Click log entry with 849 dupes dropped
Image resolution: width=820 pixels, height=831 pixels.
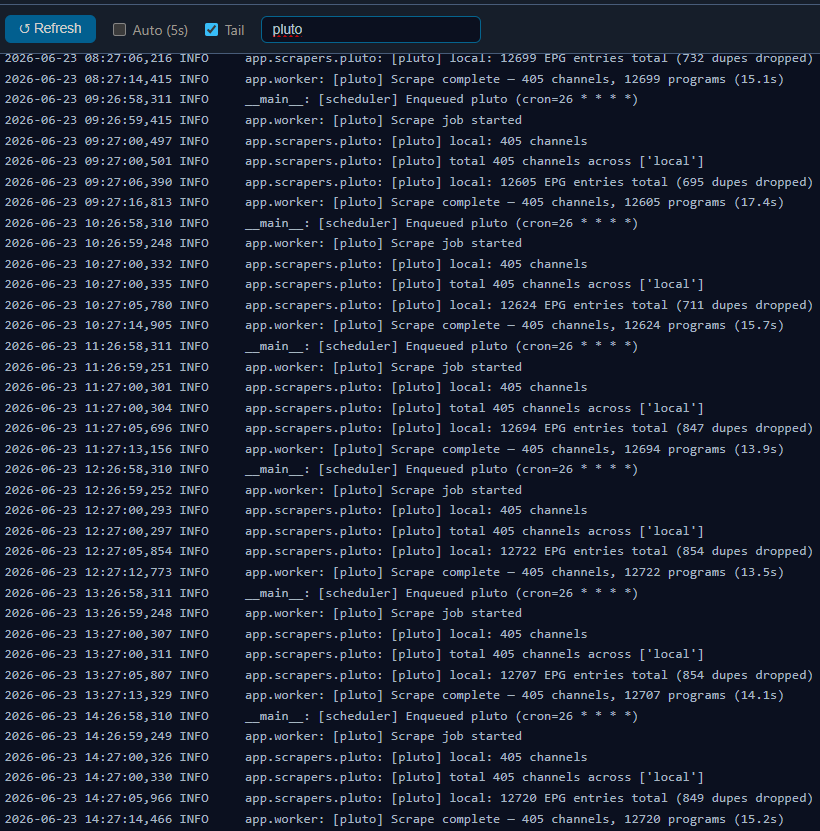click(x=409, y=798)
